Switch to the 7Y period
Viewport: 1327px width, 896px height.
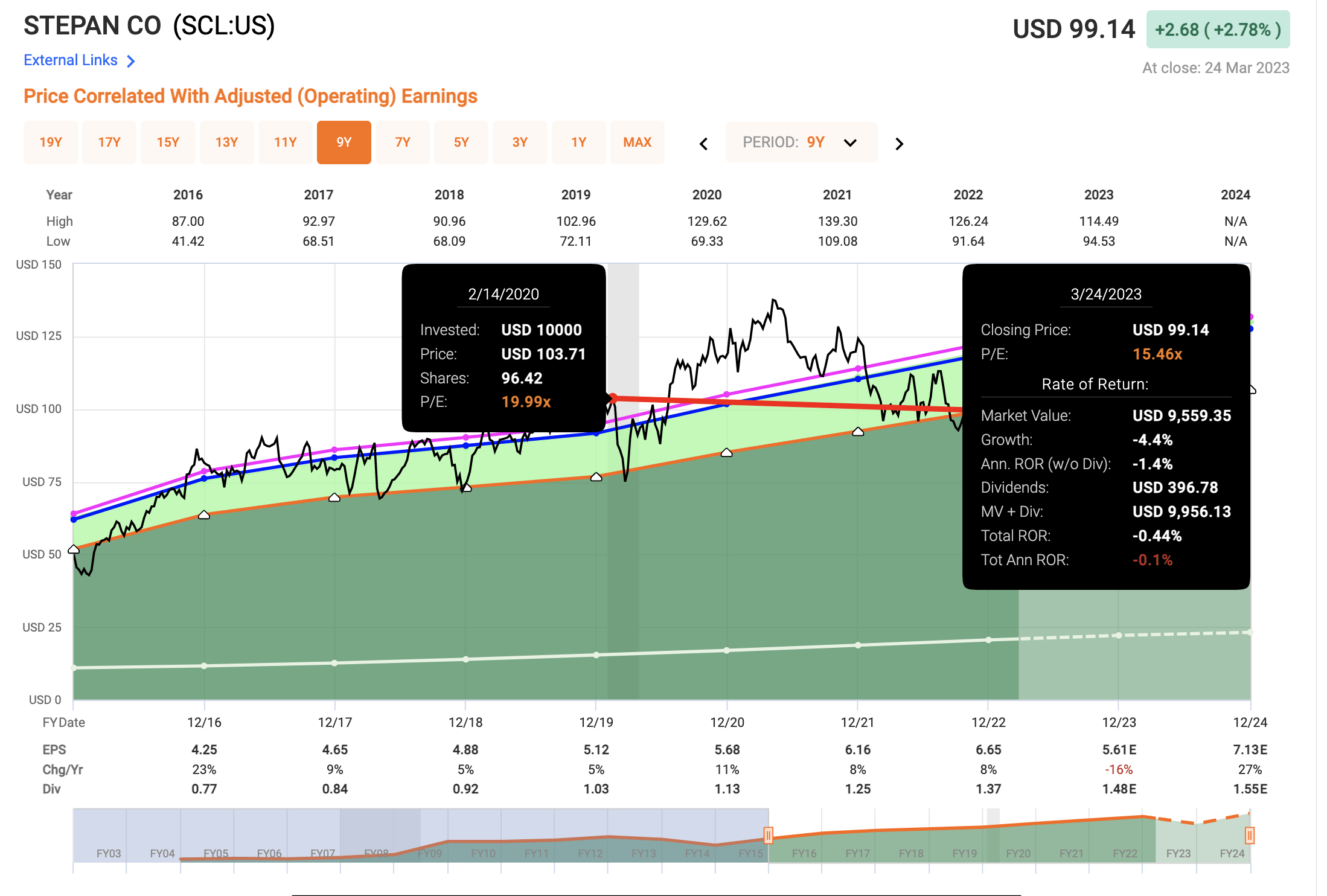click(403, 142)
